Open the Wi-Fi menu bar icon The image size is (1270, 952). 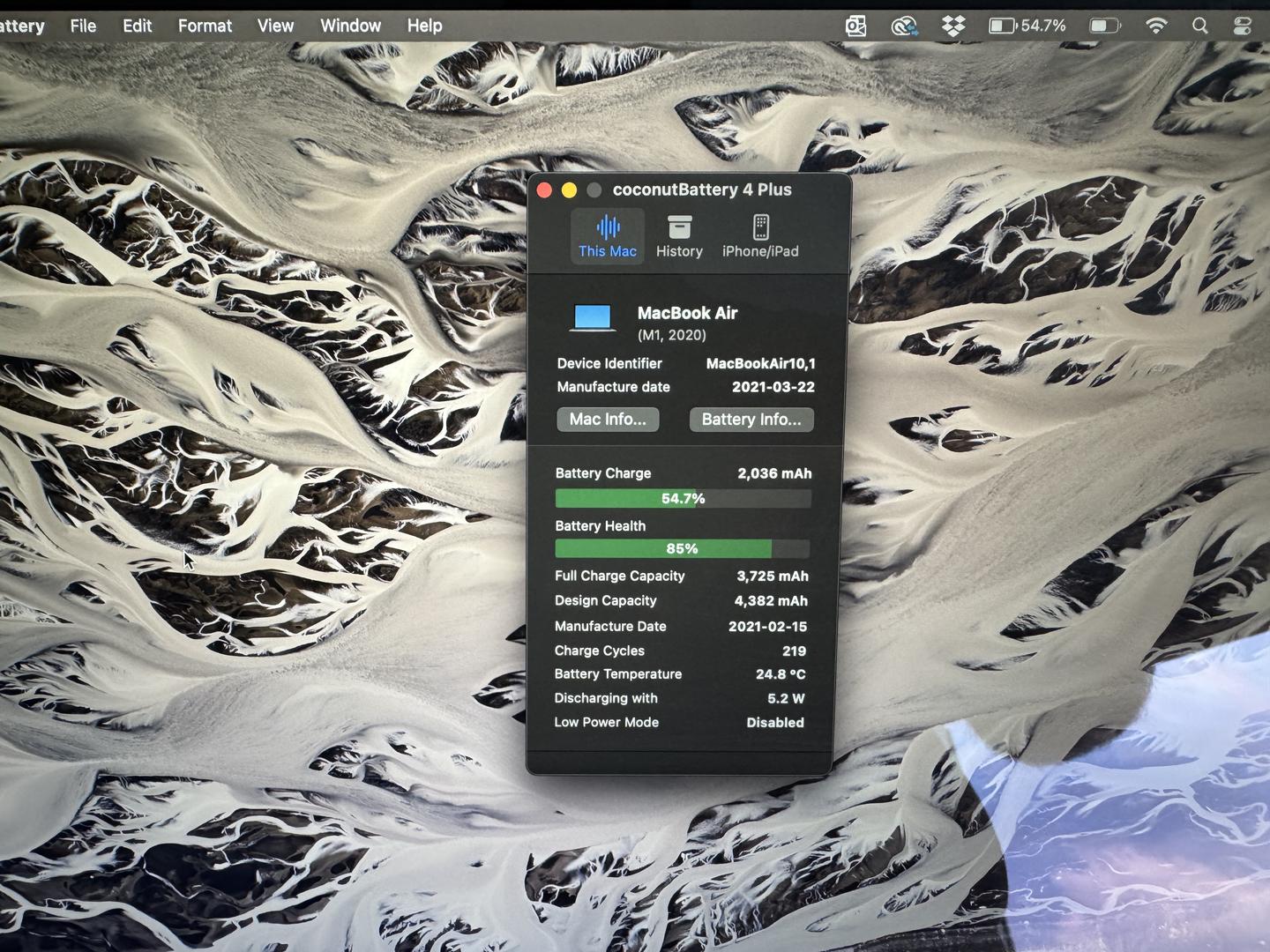coord(1155,26)
